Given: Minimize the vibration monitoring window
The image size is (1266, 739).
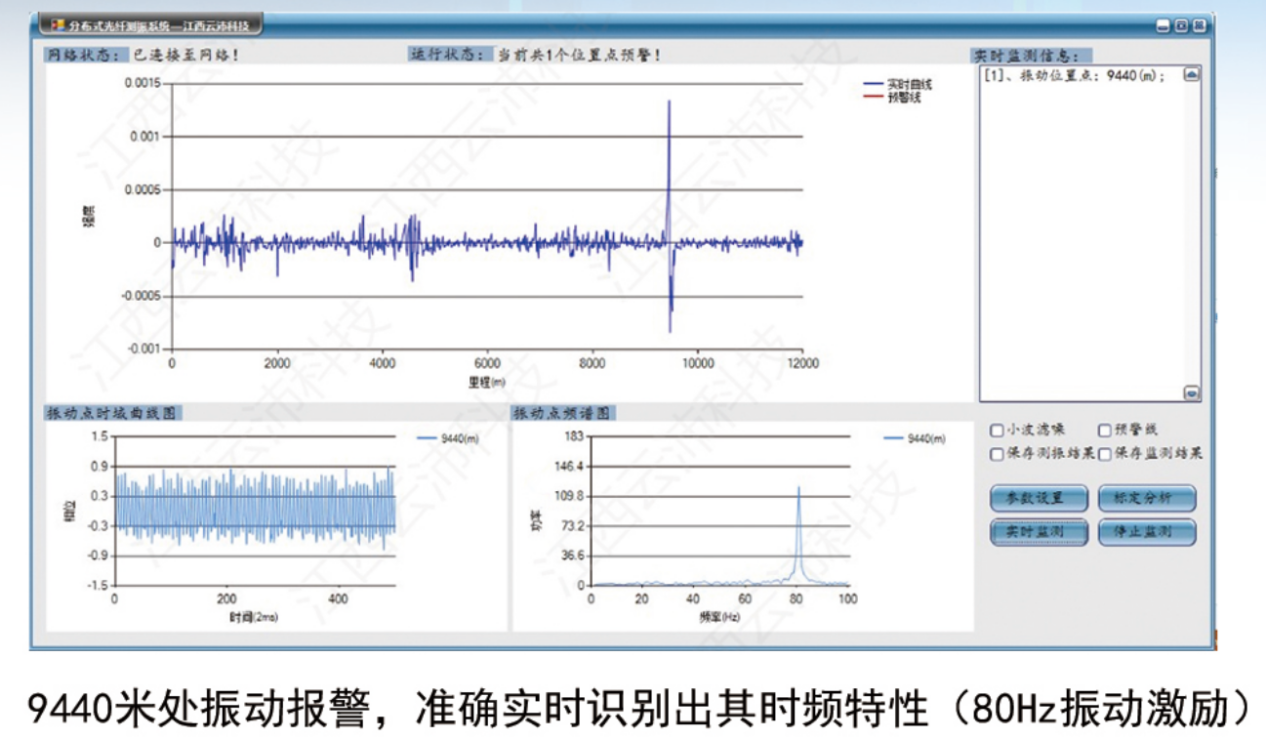Looking at the screenshot, I should coord(1163,26).
